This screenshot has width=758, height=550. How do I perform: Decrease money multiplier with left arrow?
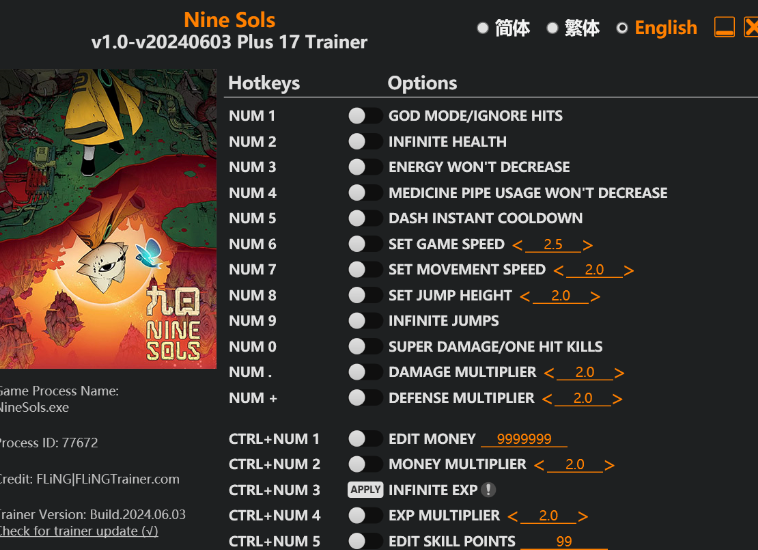click(539, 465)
